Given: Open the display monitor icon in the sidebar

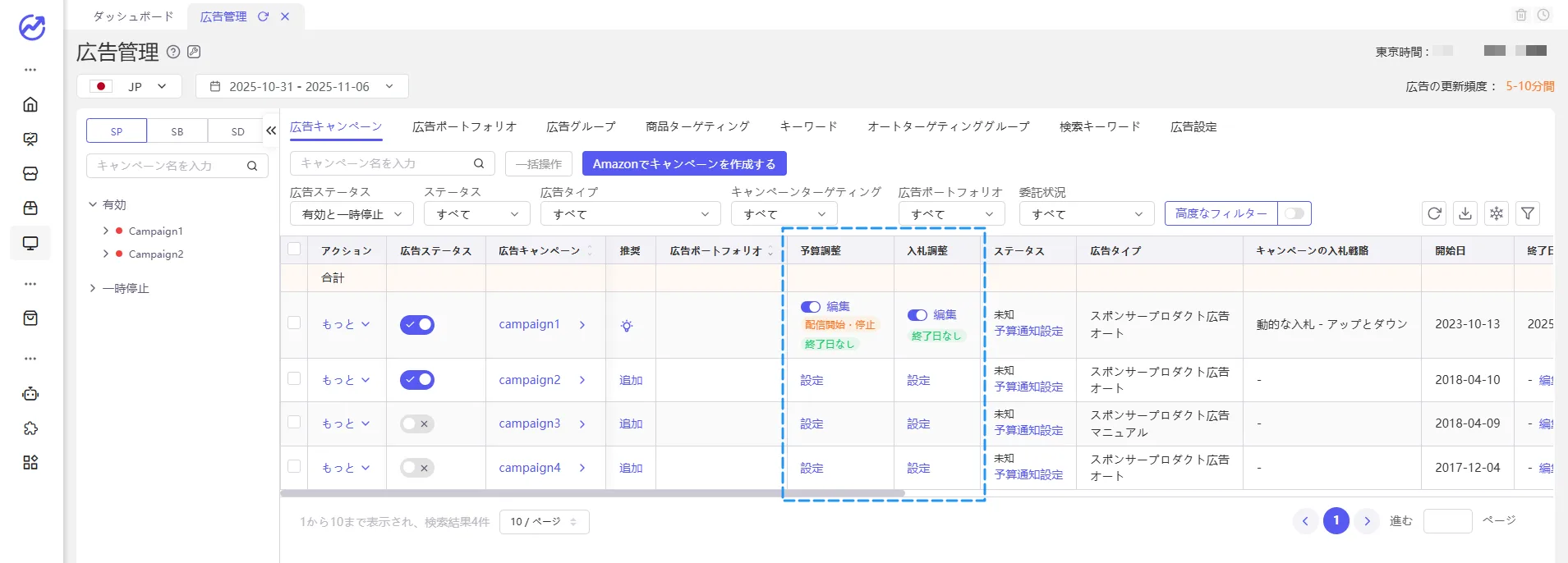Looking at the screenshot, I should pos(30,243).
